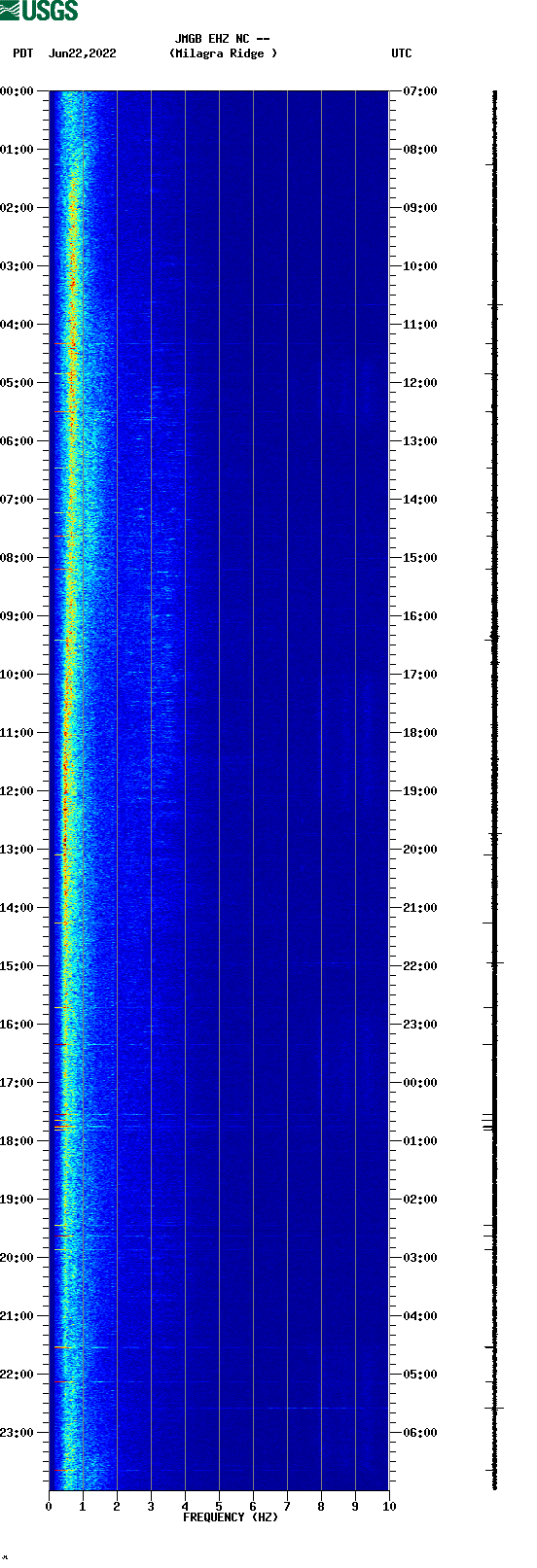Click the 5 Hz frequency tick label
Viewport: 537px width, 1568px height.
(x=219, y=1507)
